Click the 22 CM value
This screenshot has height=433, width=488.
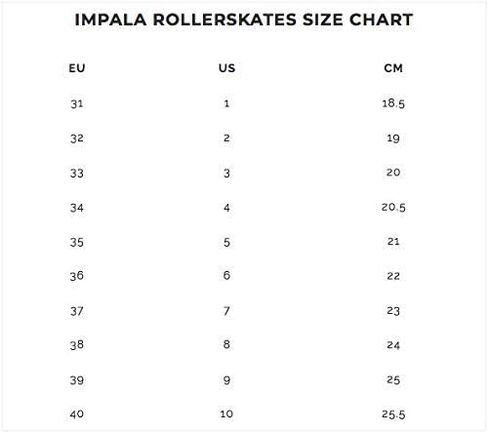(393, 276)
